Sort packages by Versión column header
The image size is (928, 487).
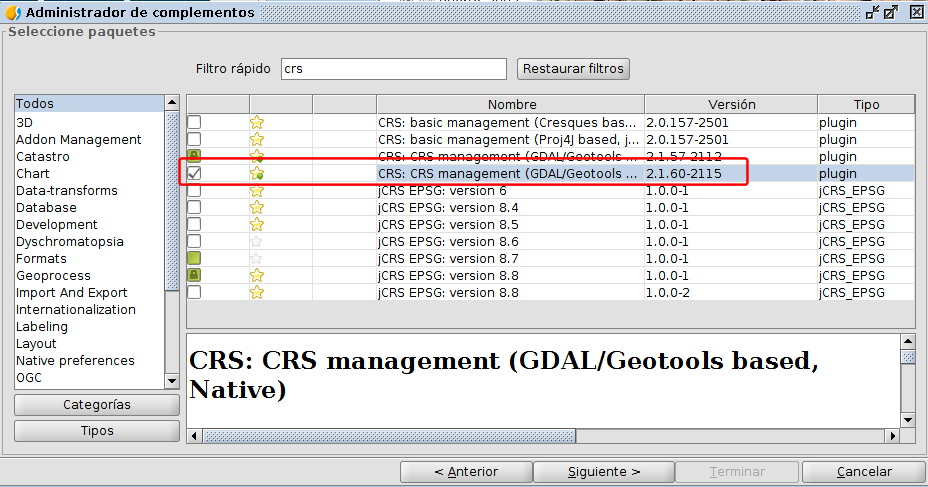pos(731,104)
